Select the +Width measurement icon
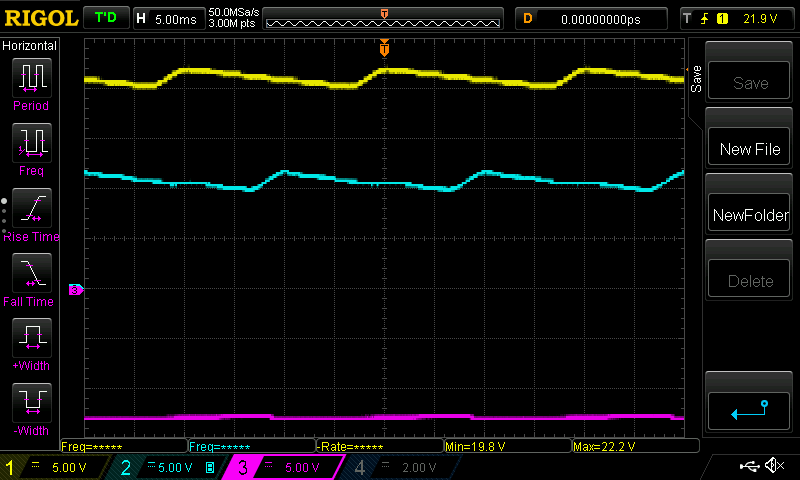 [30, 340]
